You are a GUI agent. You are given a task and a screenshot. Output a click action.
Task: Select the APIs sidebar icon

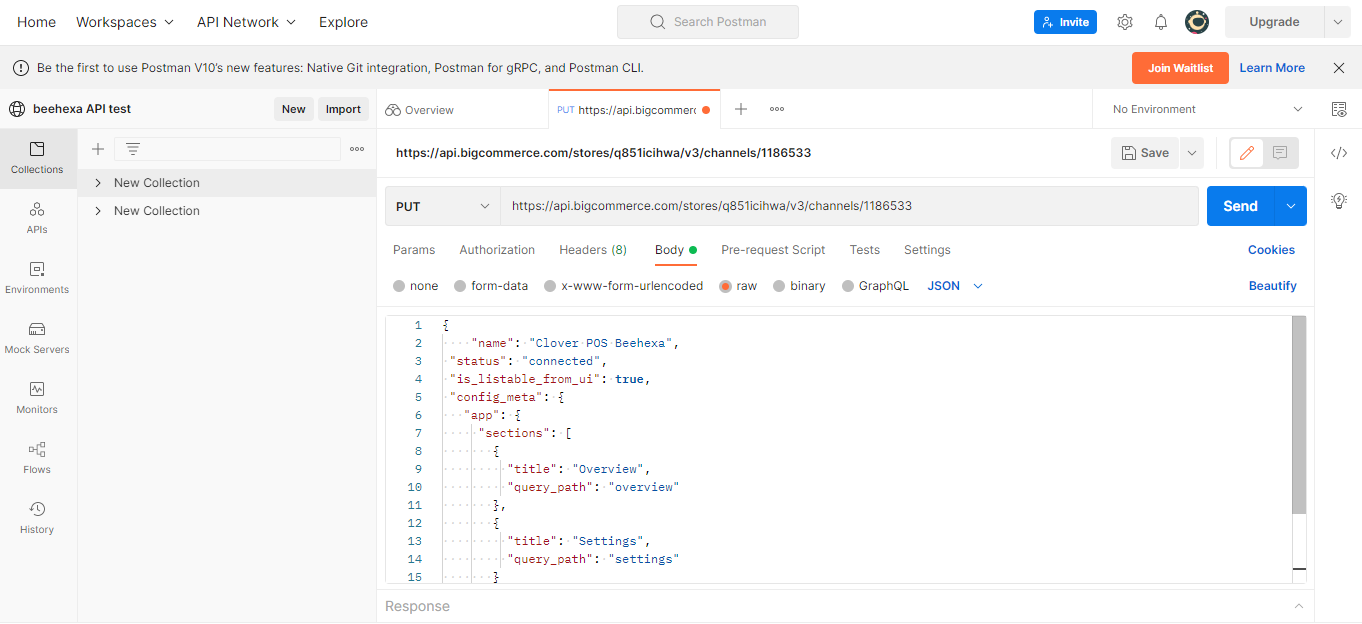tap(37, 218)
